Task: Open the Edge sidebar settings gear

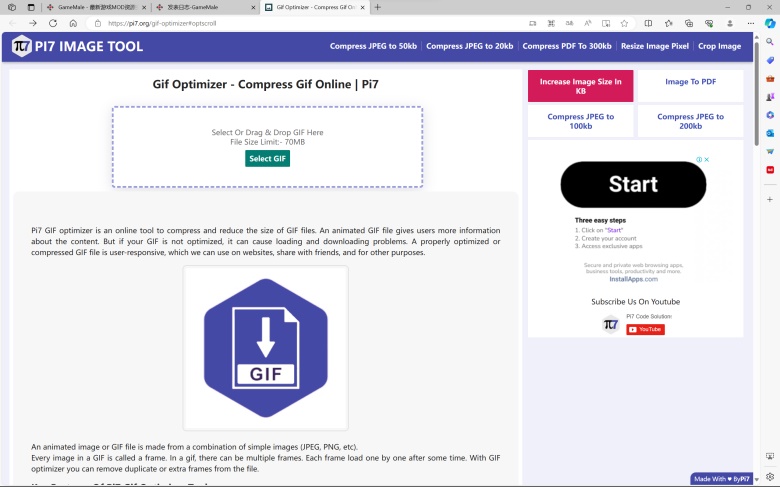Action: pos(770,477)
